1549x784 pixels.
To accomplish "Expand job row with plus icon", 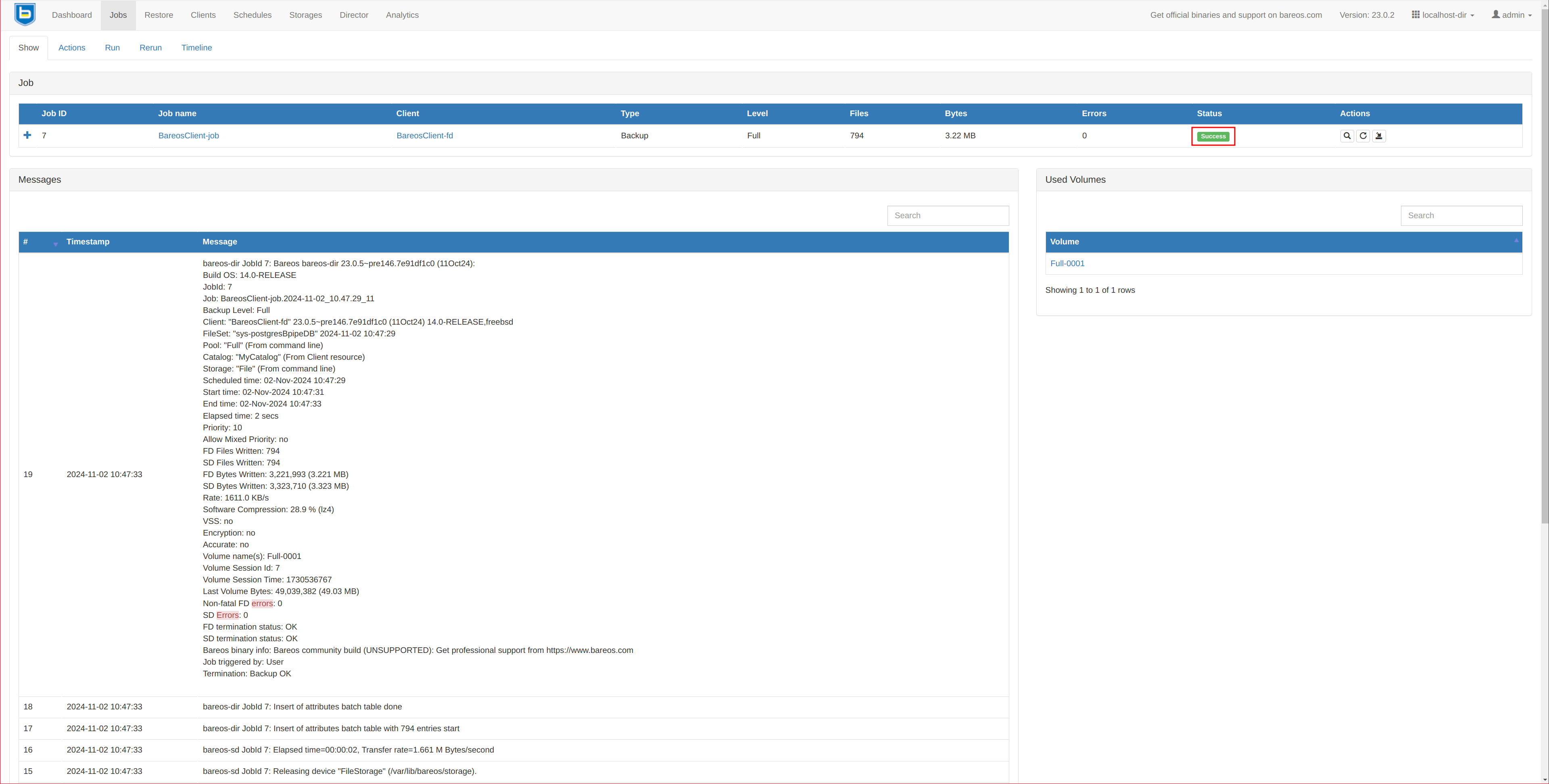I will pyautogui.click(x=27, y=135).
